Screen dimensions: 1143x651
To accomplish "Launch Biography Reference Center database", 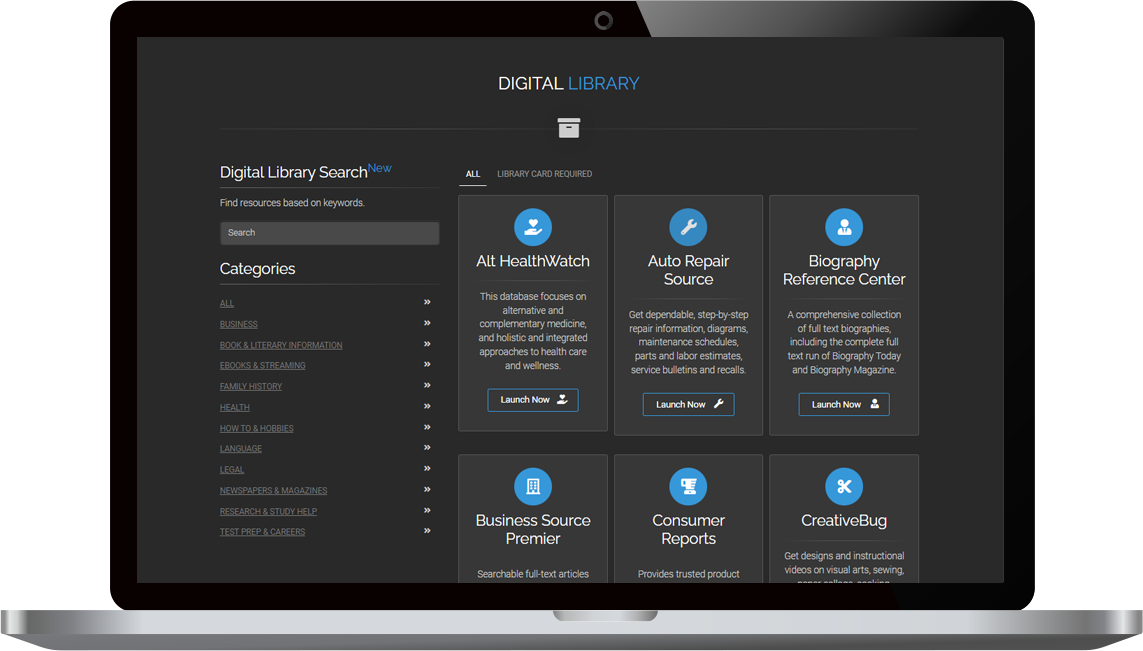I will pyautogui.click(x=844, y=404).
